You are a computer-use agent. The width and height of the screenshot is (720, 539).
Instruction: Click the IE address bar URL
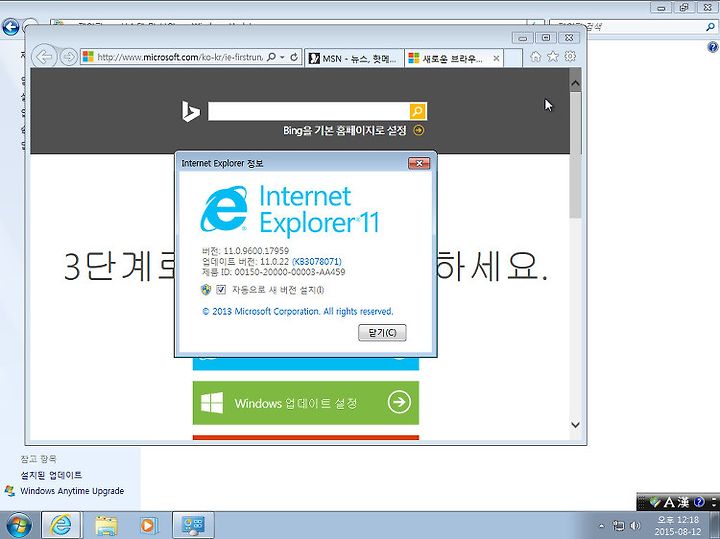pyautogui.click(x=180, y=57)
